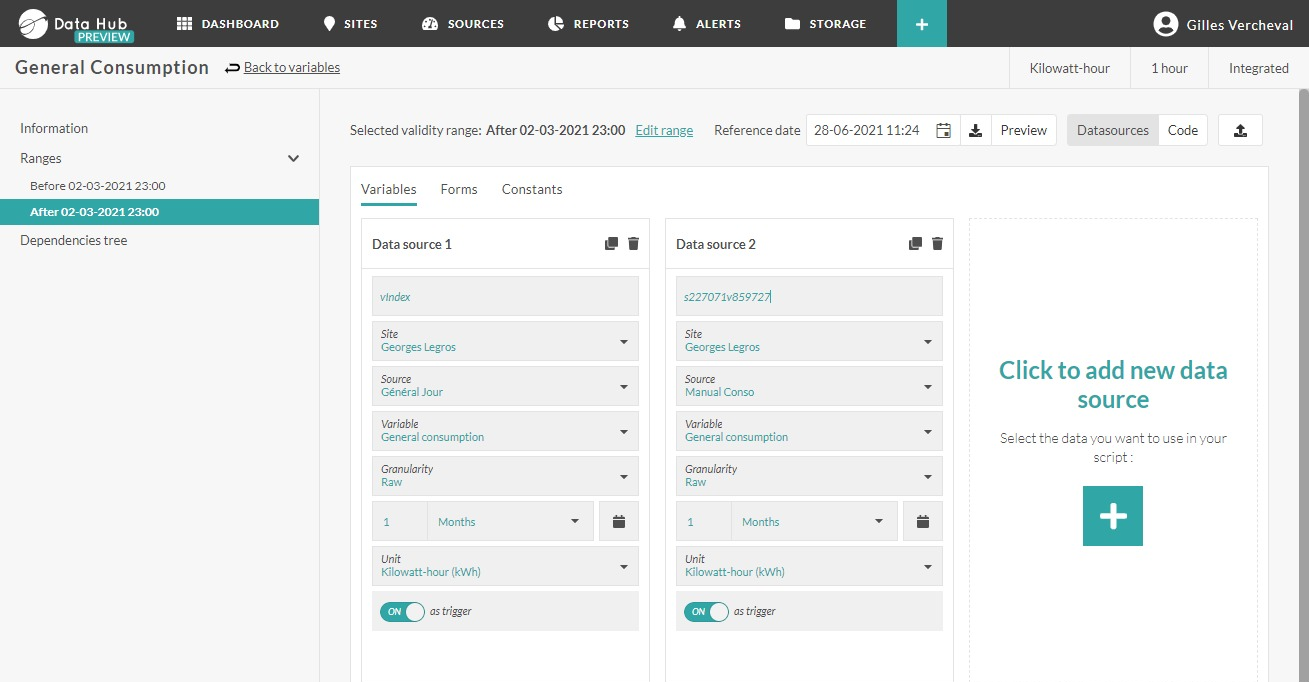Click the upload icon button
Image resolution: width=1309 pixels, height=682 pixels.
(x=1240, y=131)
